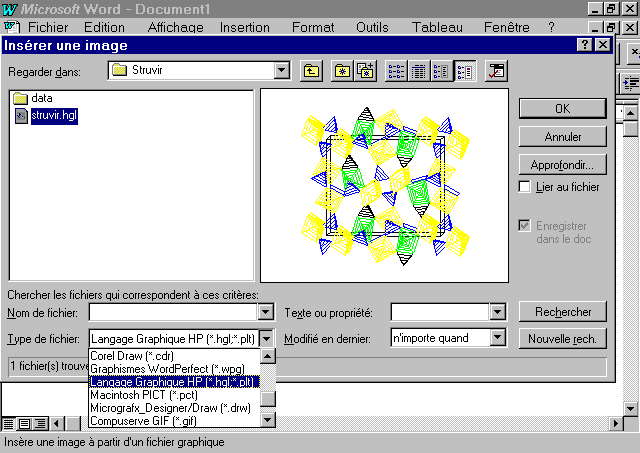Viewport: 640px width, 453px height.
Task: Click the file type list scrollbar thumb
Action: point(268,399)
